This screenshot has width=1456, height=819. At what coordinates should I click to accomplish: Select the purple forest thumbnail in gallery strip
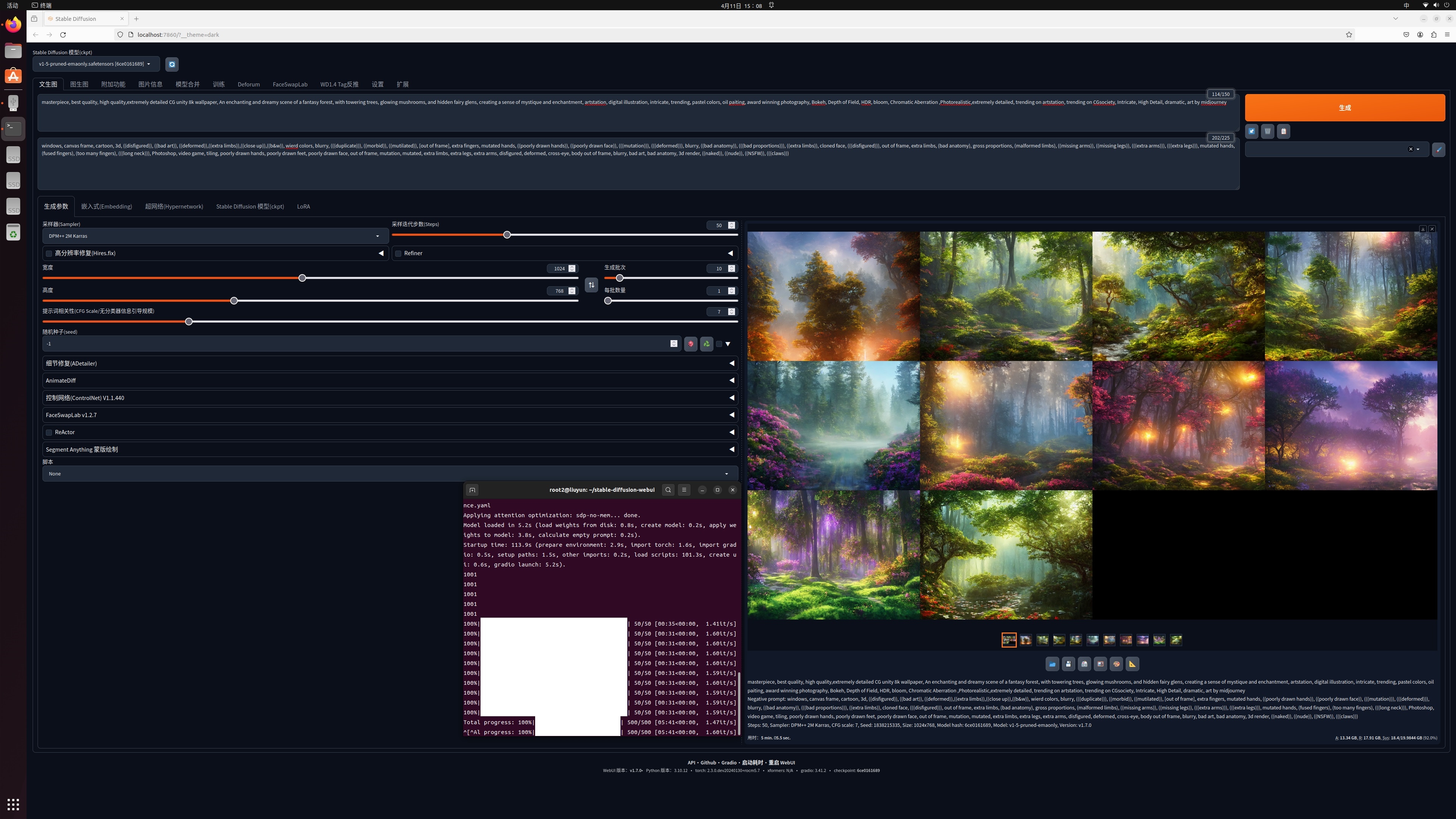click(1142, 640)
